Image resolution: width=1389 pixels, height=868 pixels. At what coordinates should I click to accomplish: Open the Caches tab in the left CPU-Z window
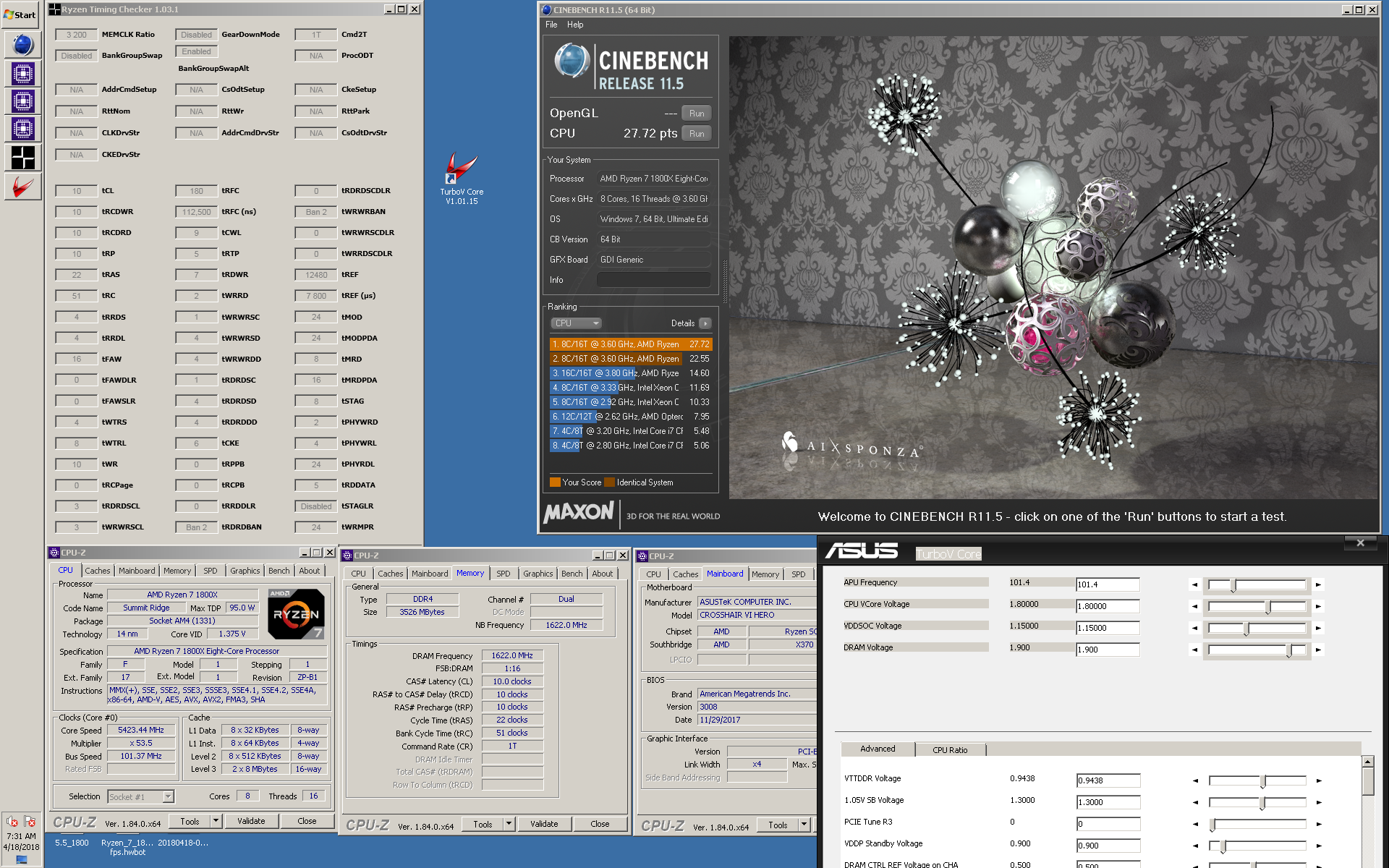[98, 571]
